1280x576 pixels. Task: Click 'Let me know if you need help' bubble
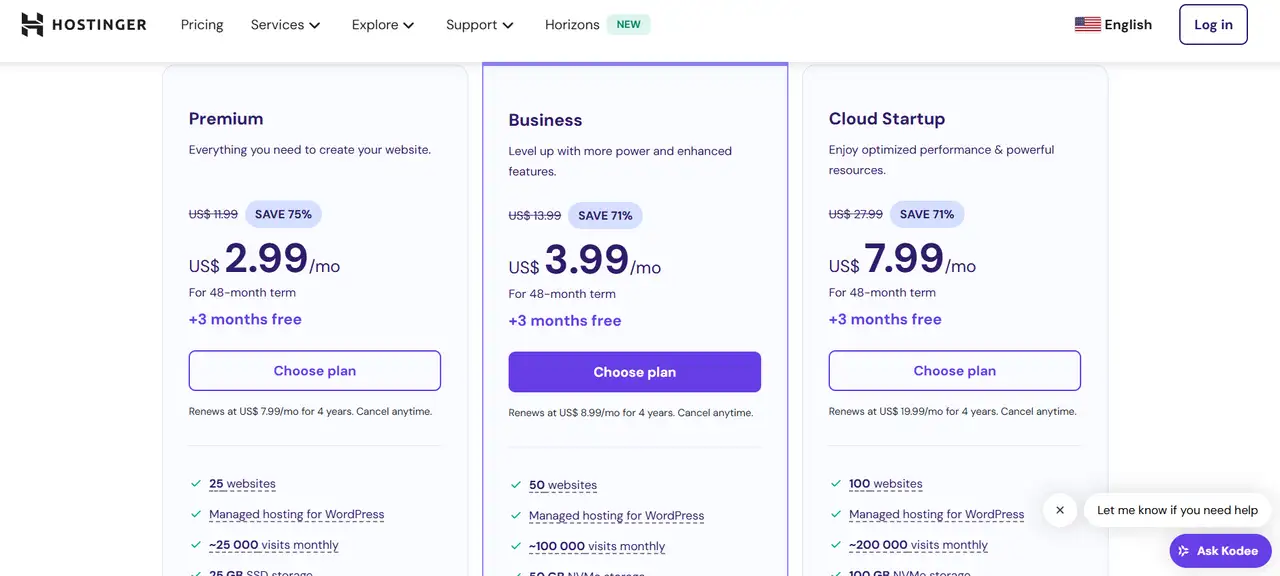point(1177,510)
